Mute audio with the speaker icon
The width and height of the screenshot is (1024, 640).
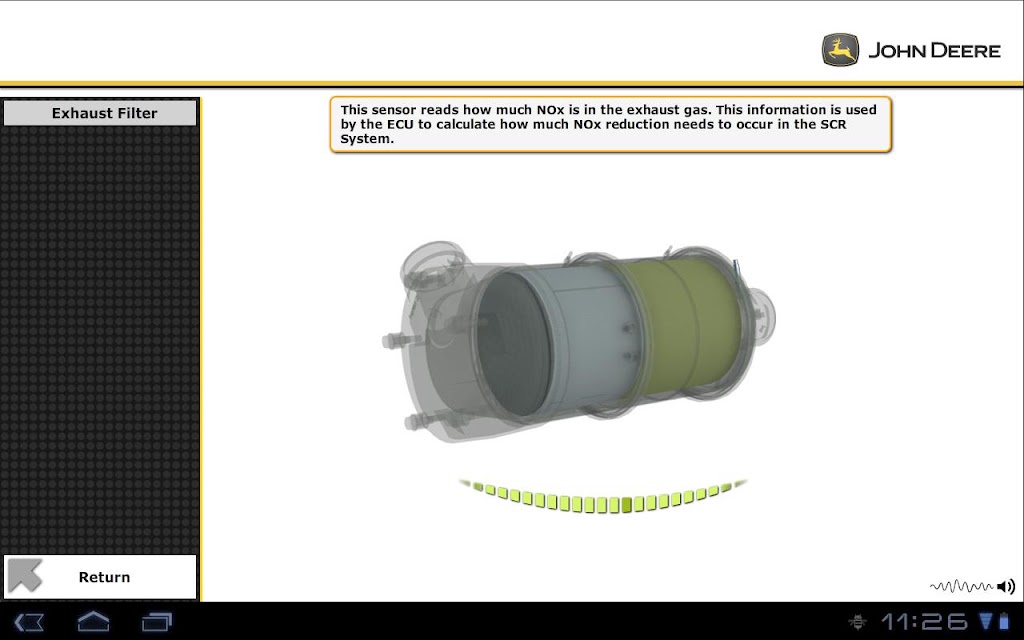pos(1006,586)
